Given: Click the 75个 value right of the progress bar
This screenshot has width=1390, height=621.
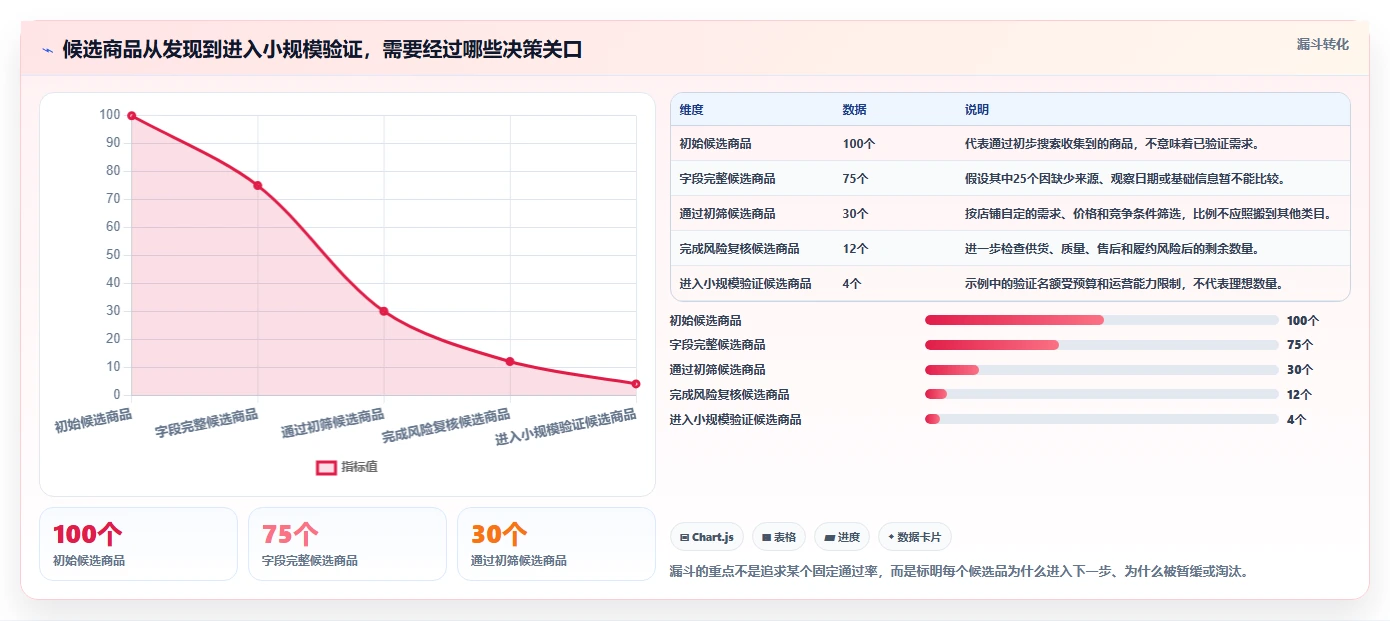Looking at the screenshot, I should pos(1300,345).
